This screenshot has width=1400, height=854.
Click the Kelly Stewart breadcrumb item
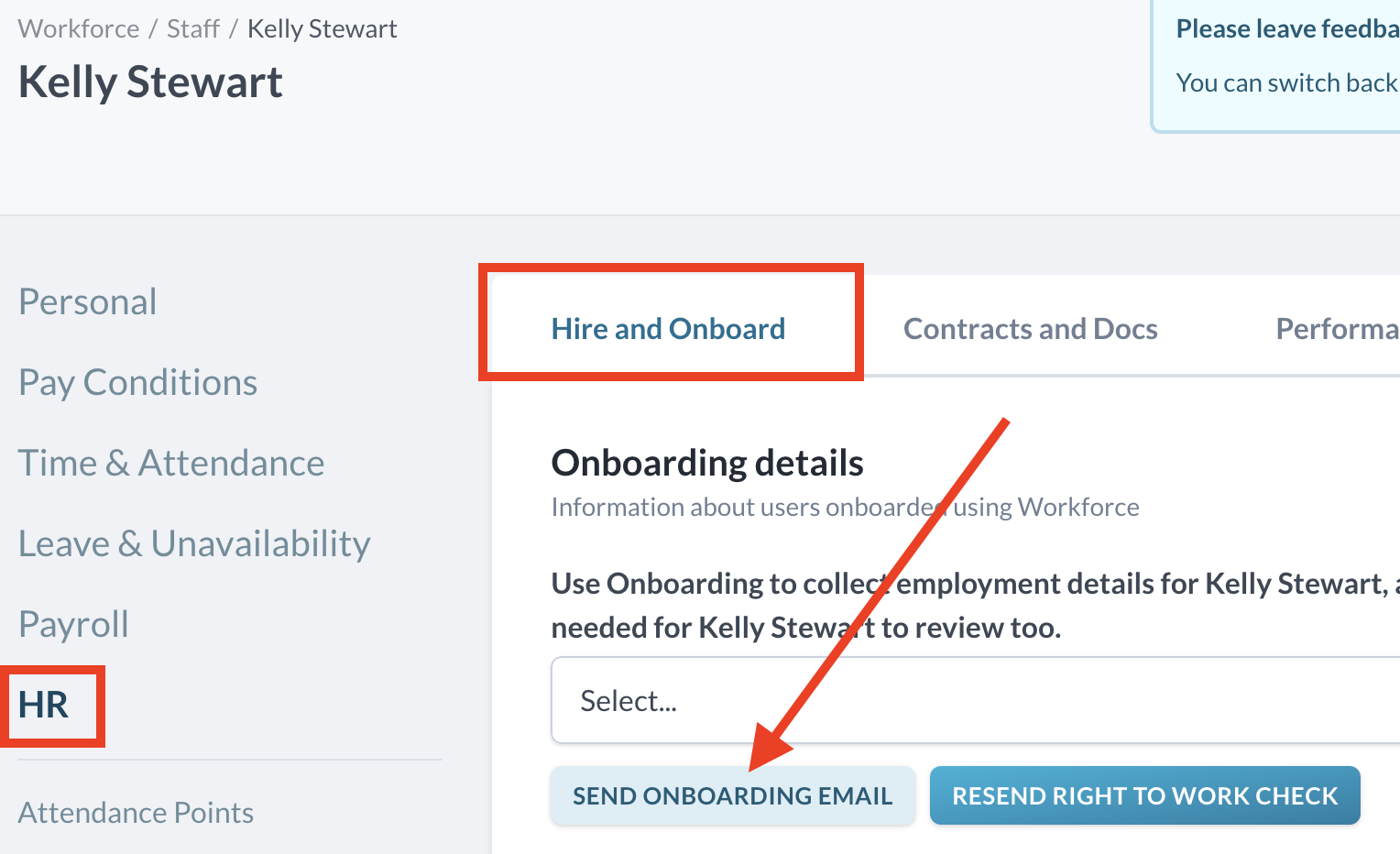click(x=322, y=28)
